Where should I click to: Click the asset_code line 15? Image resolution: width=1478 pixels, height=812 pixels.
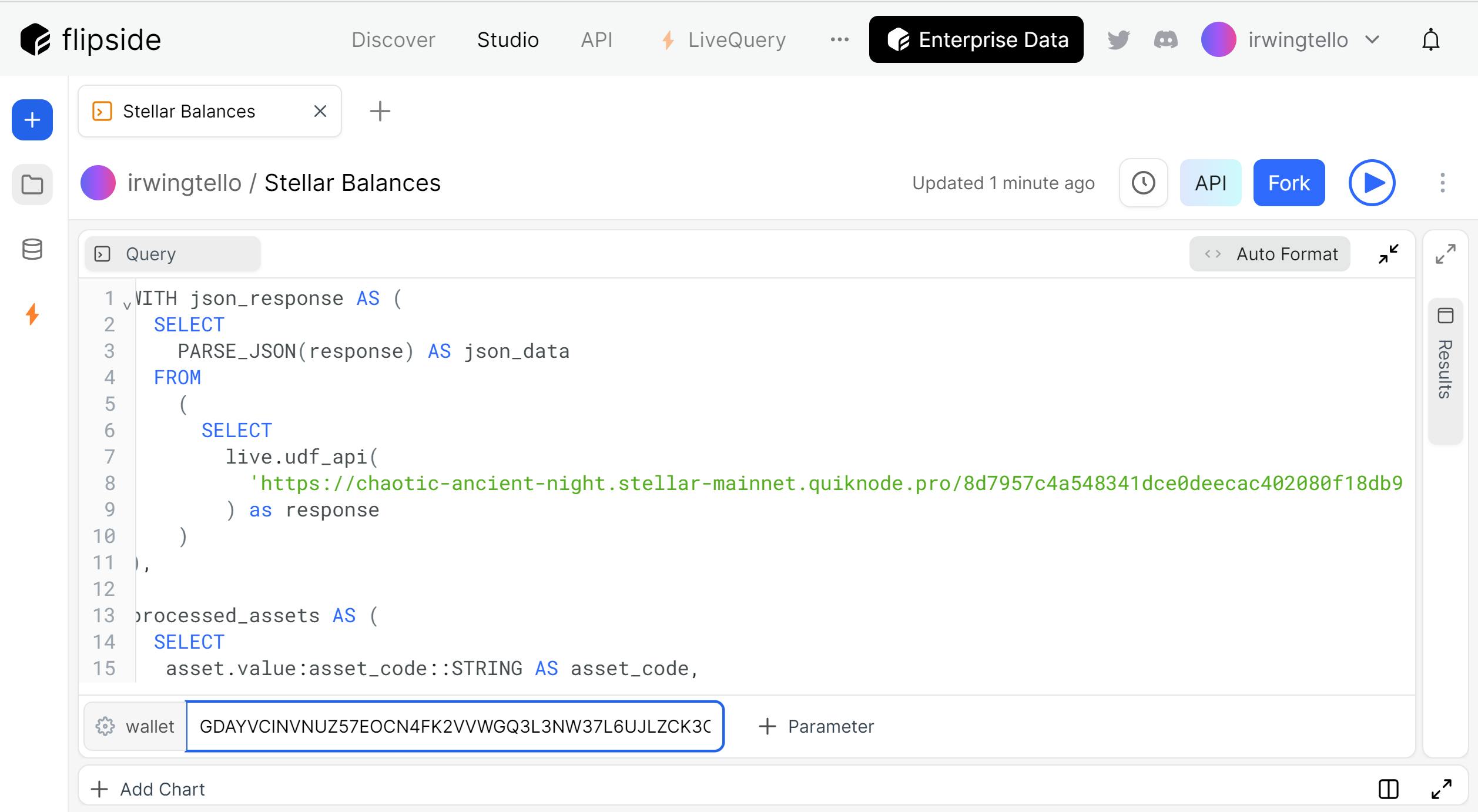coord(432,669)
